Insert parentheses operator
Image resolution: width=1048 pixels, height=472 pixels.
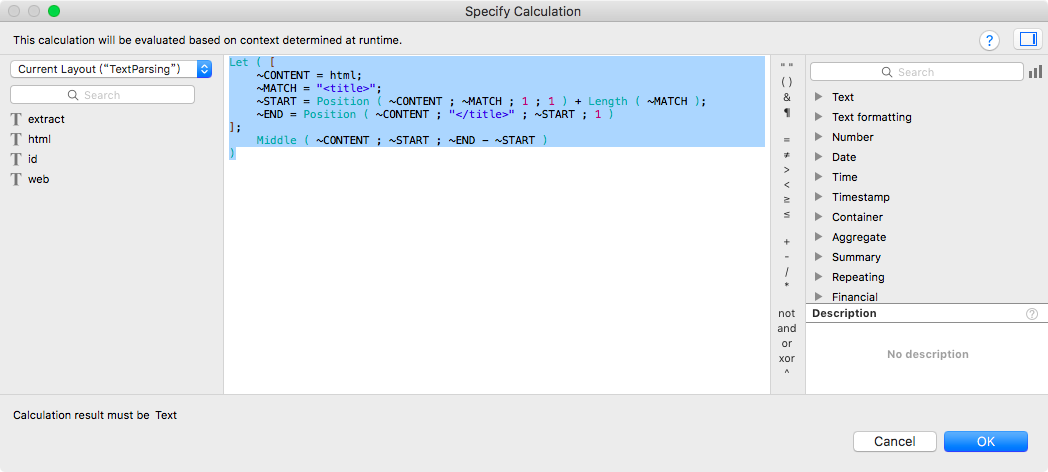[x=787, y=82]
